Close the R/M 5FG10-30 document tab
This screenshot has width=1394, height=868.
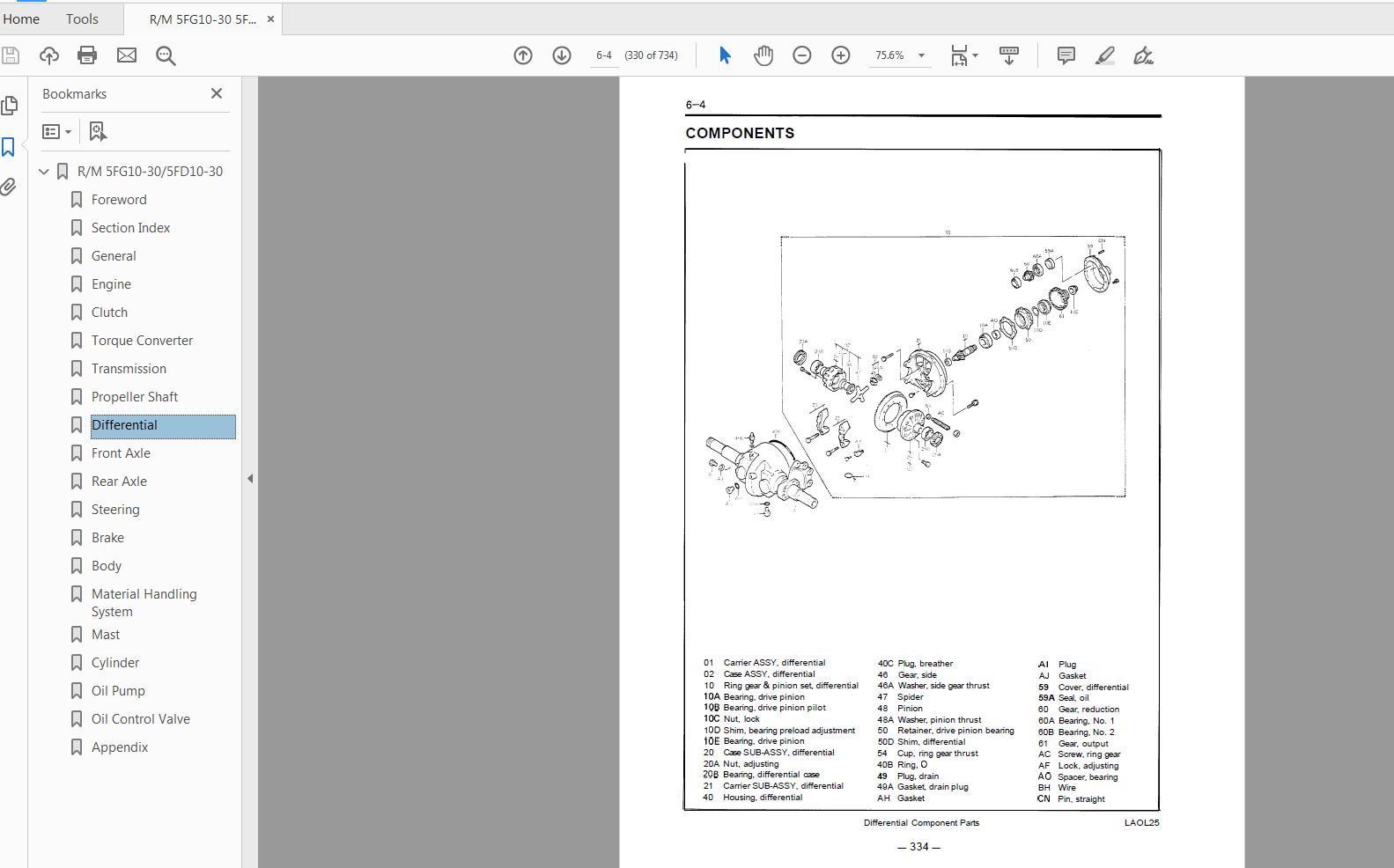[x=270, y=18]
